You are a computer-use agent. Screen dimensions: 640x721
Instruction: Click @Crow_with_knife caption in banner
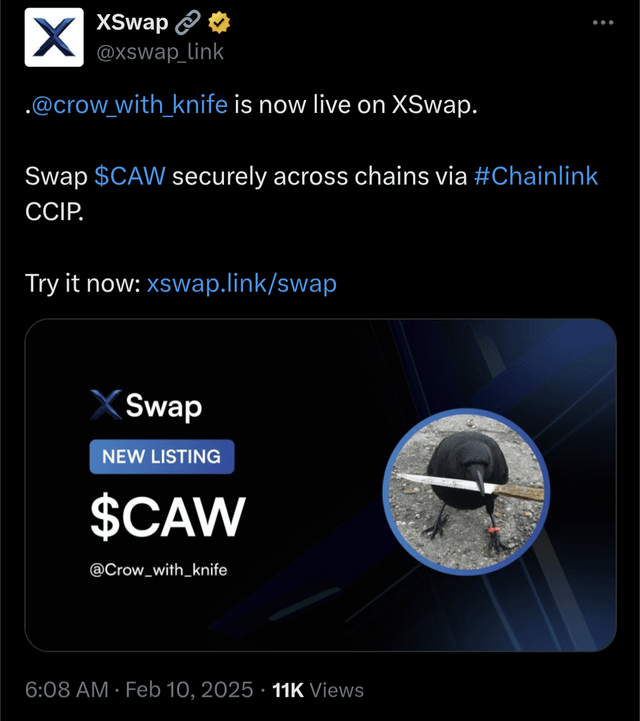click(x=159, y=570)
